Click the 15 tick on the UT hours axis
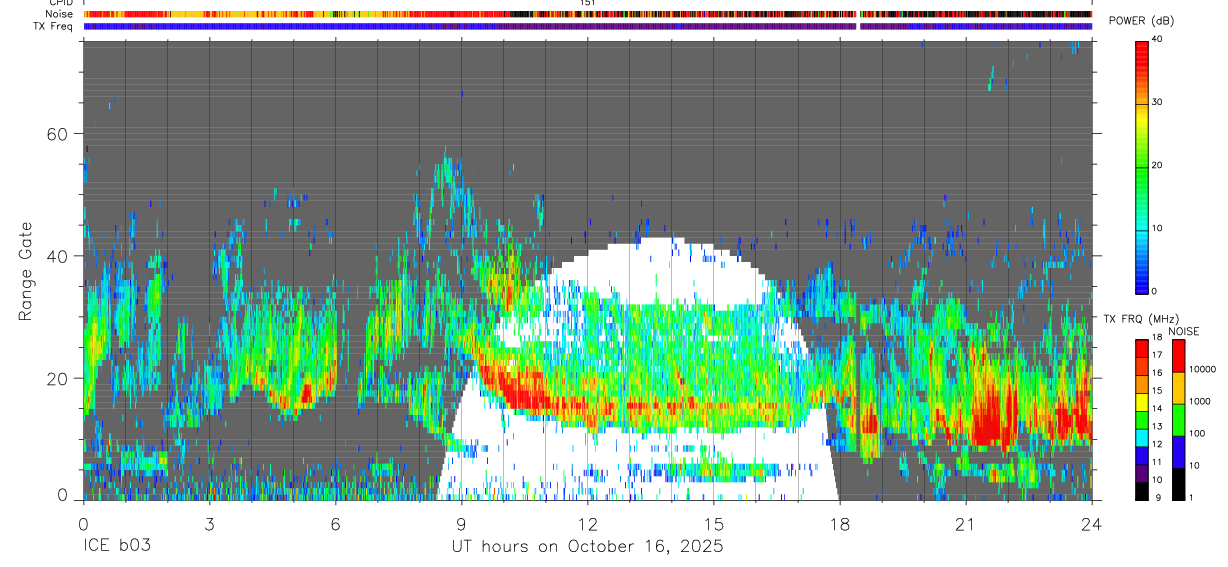Image resolution: width=1228 pixels, height=567 pixels. tap(714, 524)
